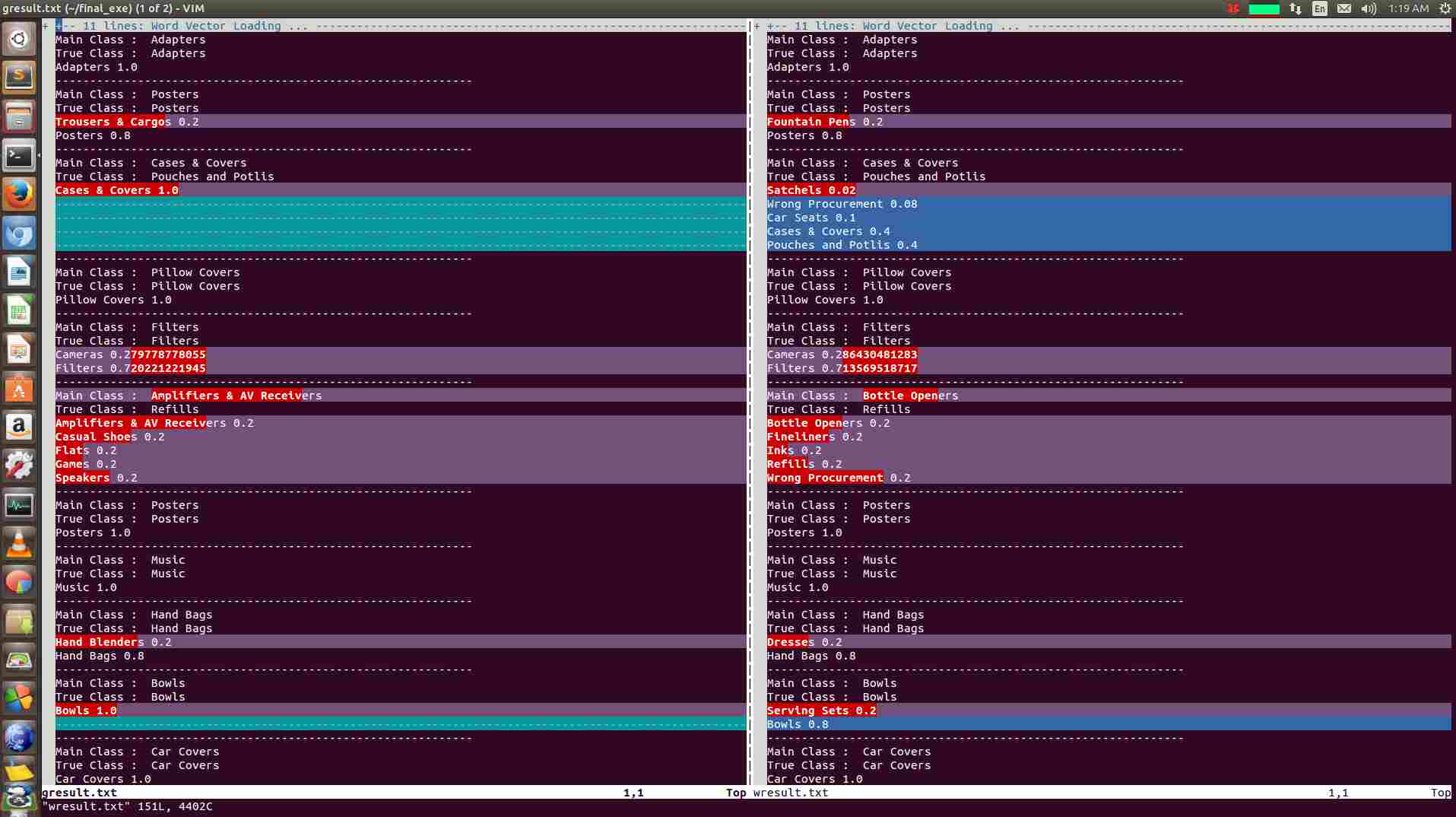Open the colorful four-petal launcher icon
The height and width of the screenshot is (817, 1456).
(19, 699)
